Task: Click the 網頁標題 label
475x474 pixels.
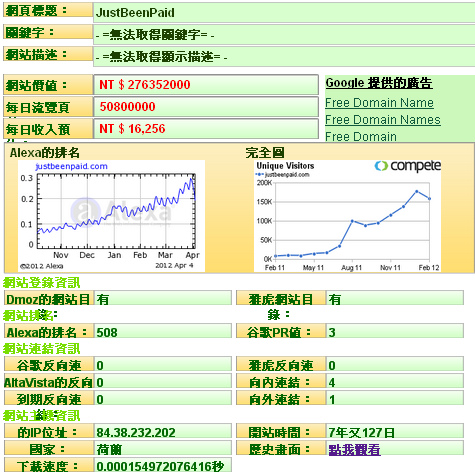Action: 48,10
